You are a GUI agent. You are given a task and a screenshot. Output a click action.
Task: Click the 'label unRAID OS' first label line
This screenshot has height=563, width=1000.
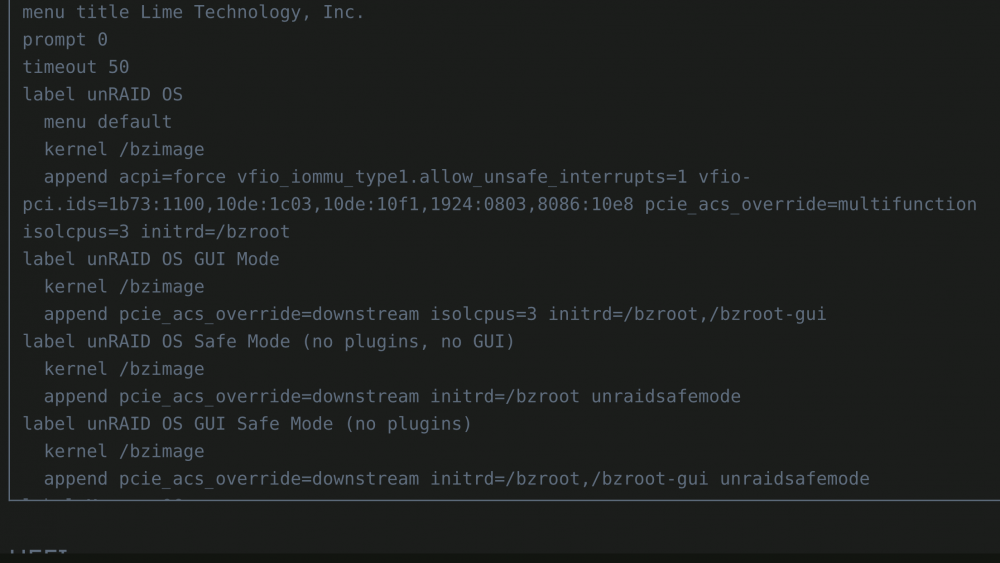click(103, 94)
